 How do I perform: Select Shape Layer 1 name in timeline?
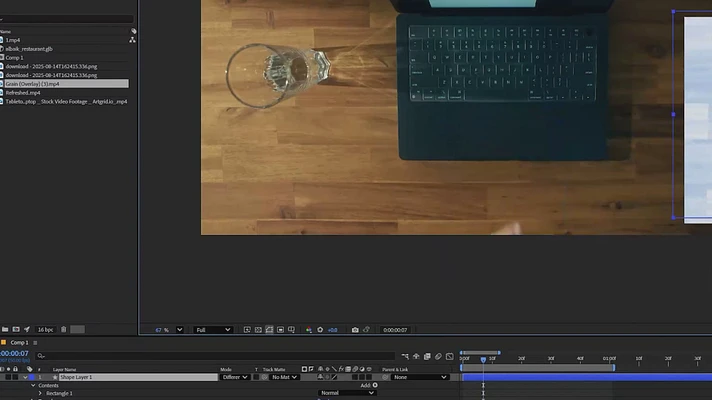pos(138,377)
